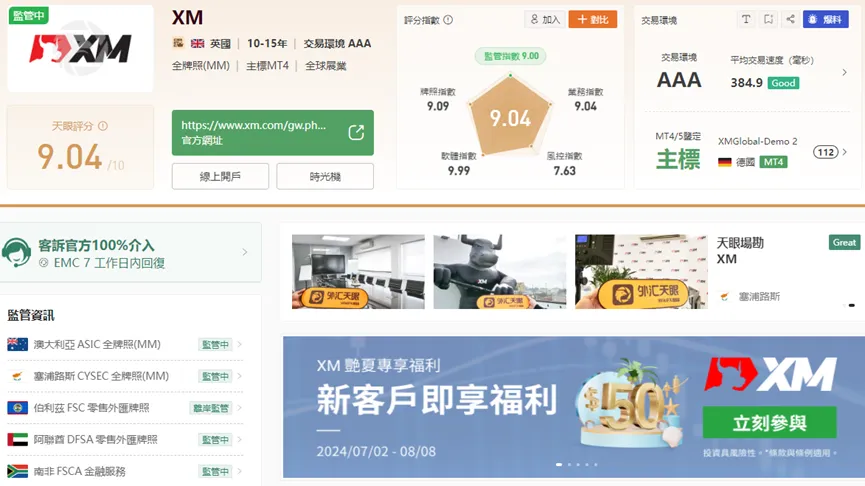Open the 客訴官方100%介入 complaint arrow
Image resolution: width=865 pixels, height=486 pixels.
pyautogui.click(x=244, y=252)
